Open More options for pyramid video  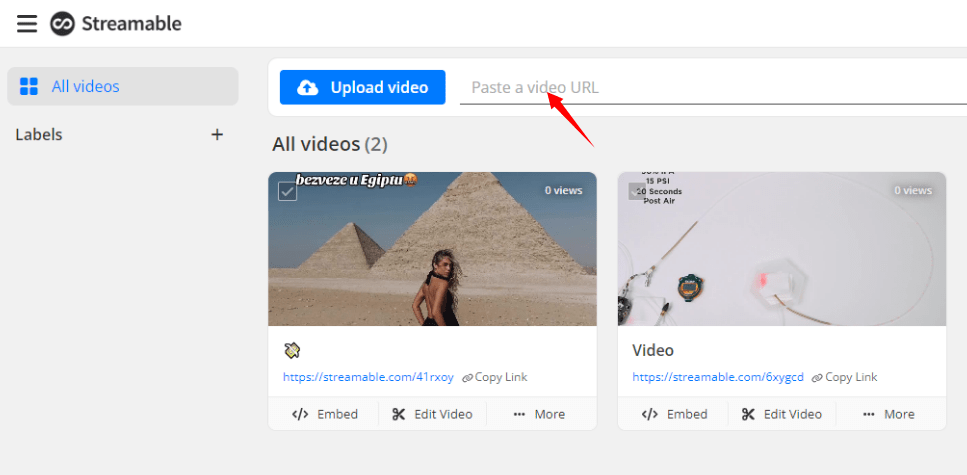(x=539, y=414)
